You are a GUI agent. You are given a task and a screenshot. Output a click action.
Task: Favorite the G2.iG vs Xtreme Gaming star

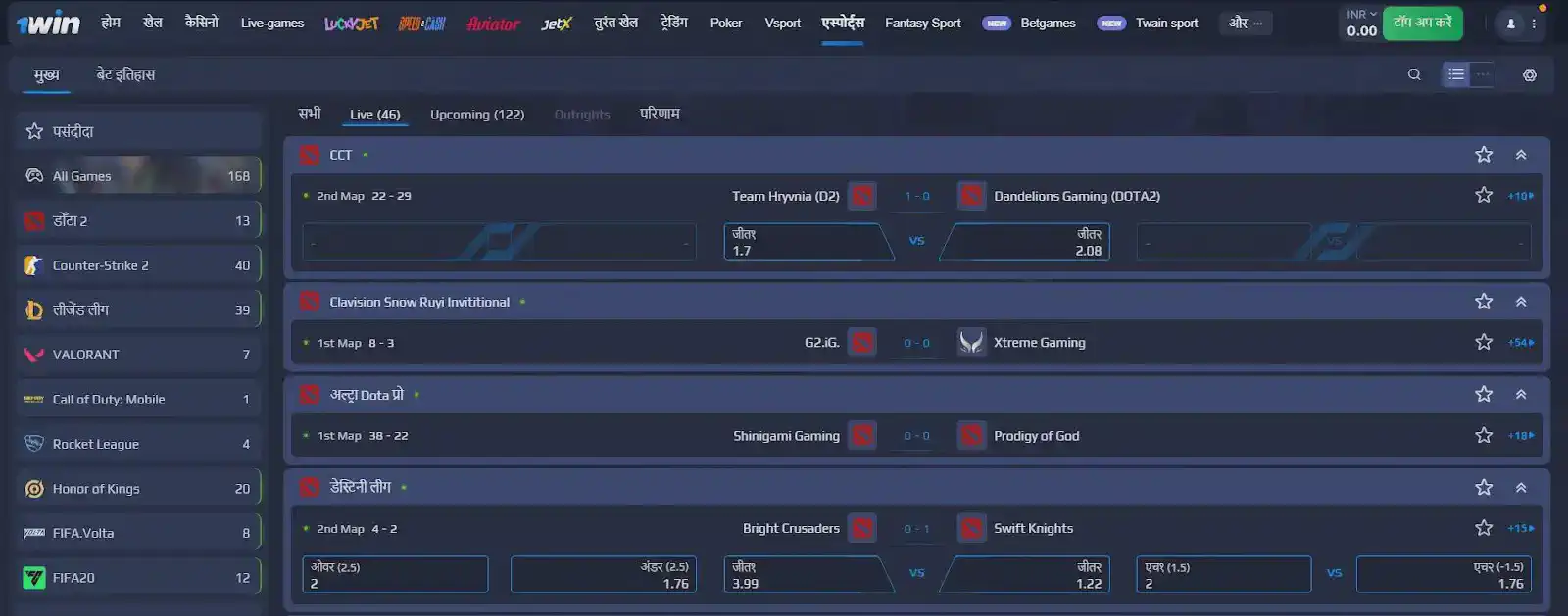tap(1484, 342)
